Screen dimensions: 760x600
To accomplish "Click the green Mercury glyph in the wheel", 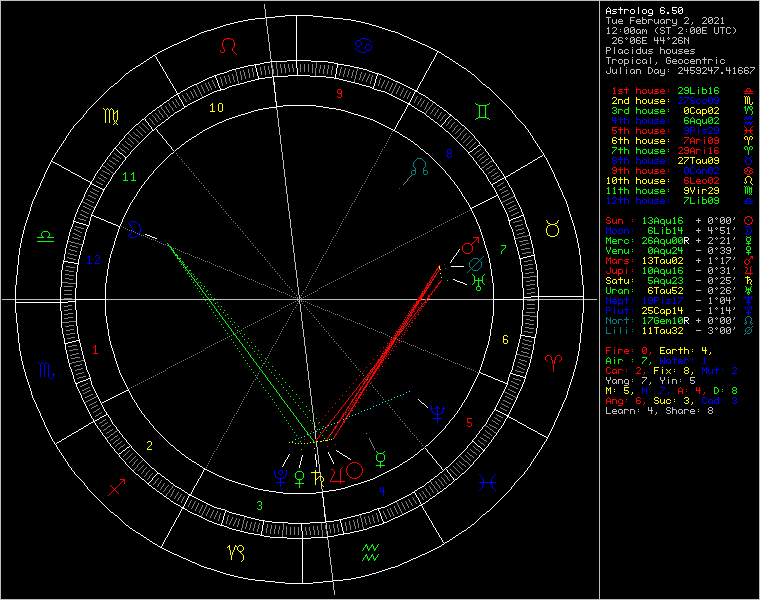I will click(x=381, y=459).
